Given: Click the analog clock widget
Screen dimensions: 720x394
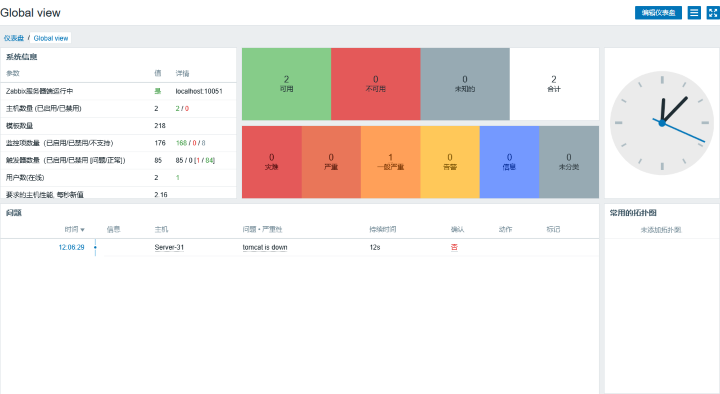Looking at the screenshot, I should tap(662, 123).
